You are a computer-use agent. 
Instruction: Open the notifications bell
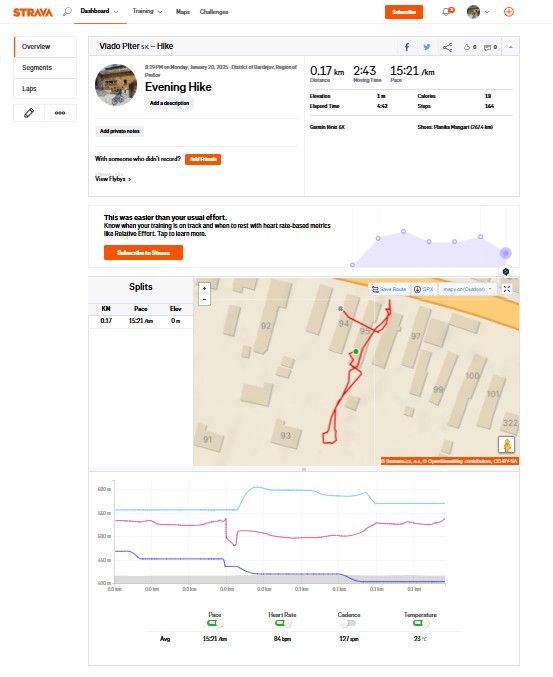point(447,12)
